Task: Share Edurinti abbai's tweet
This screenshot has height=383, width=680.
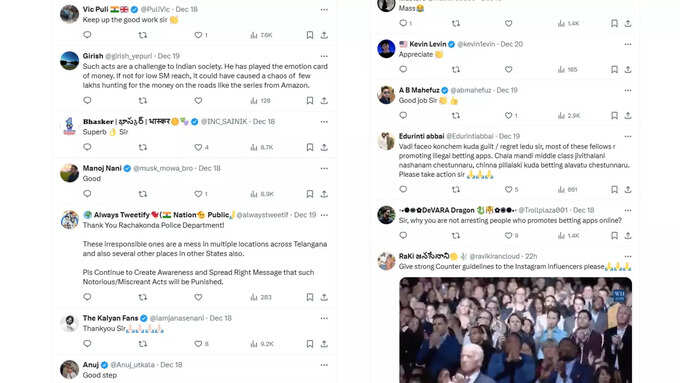Action: (x=628, y=190)
